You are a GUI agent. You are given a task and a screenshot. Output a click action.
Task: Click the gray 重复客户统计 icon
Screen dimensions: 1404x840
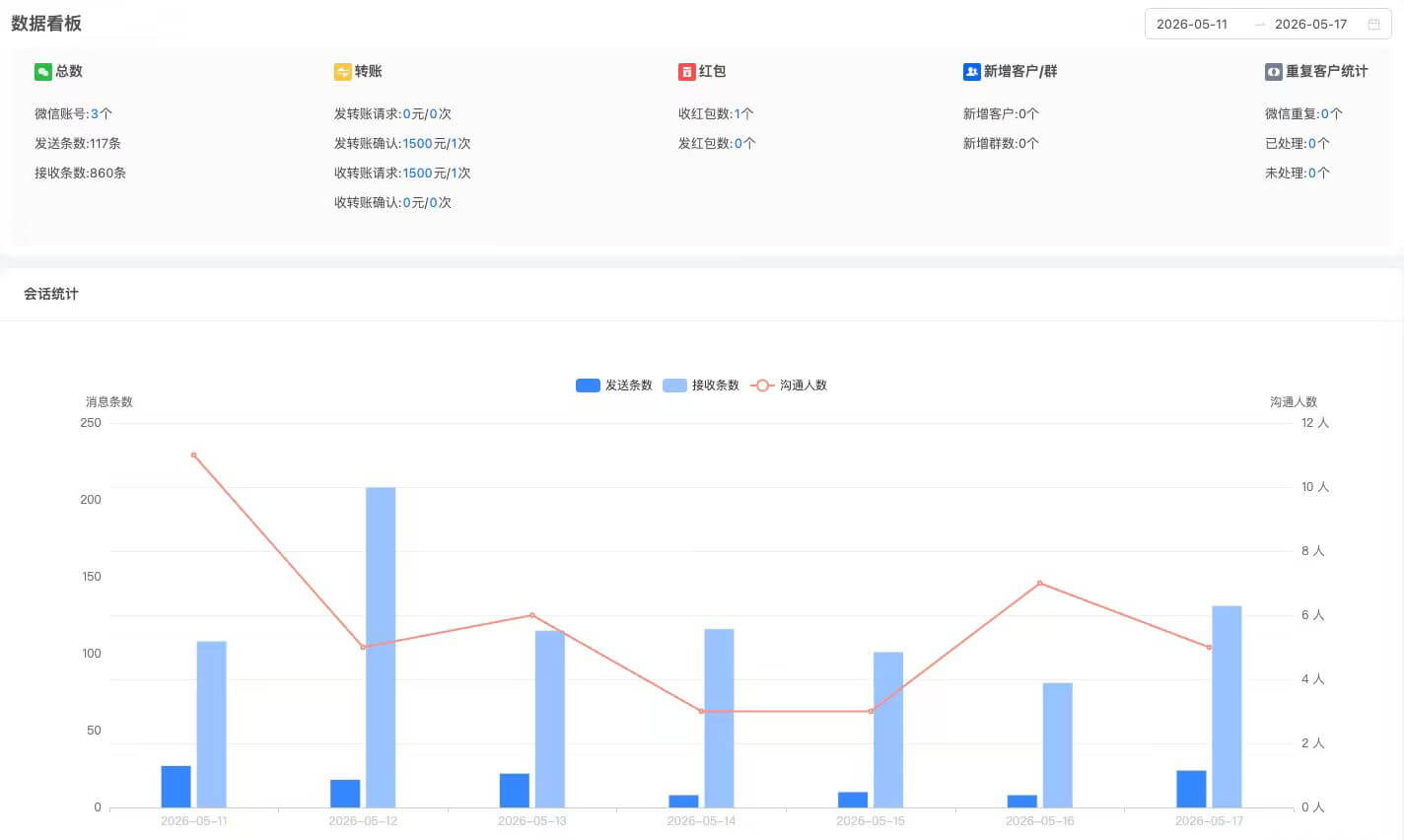(x=1273, y=72)
